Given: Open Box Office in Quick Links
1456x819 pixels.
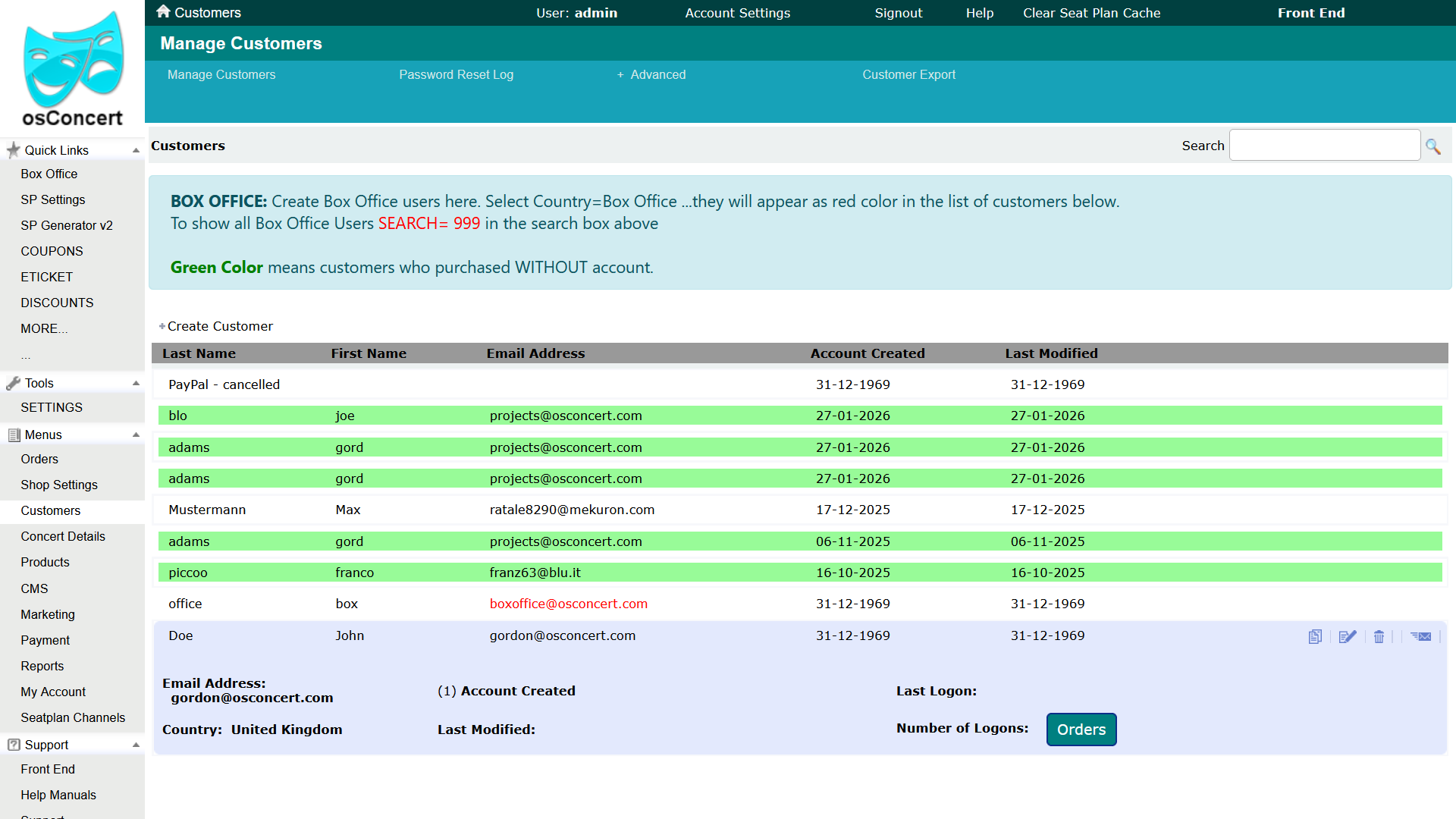Looking at the screenshot, I should 49,174.
